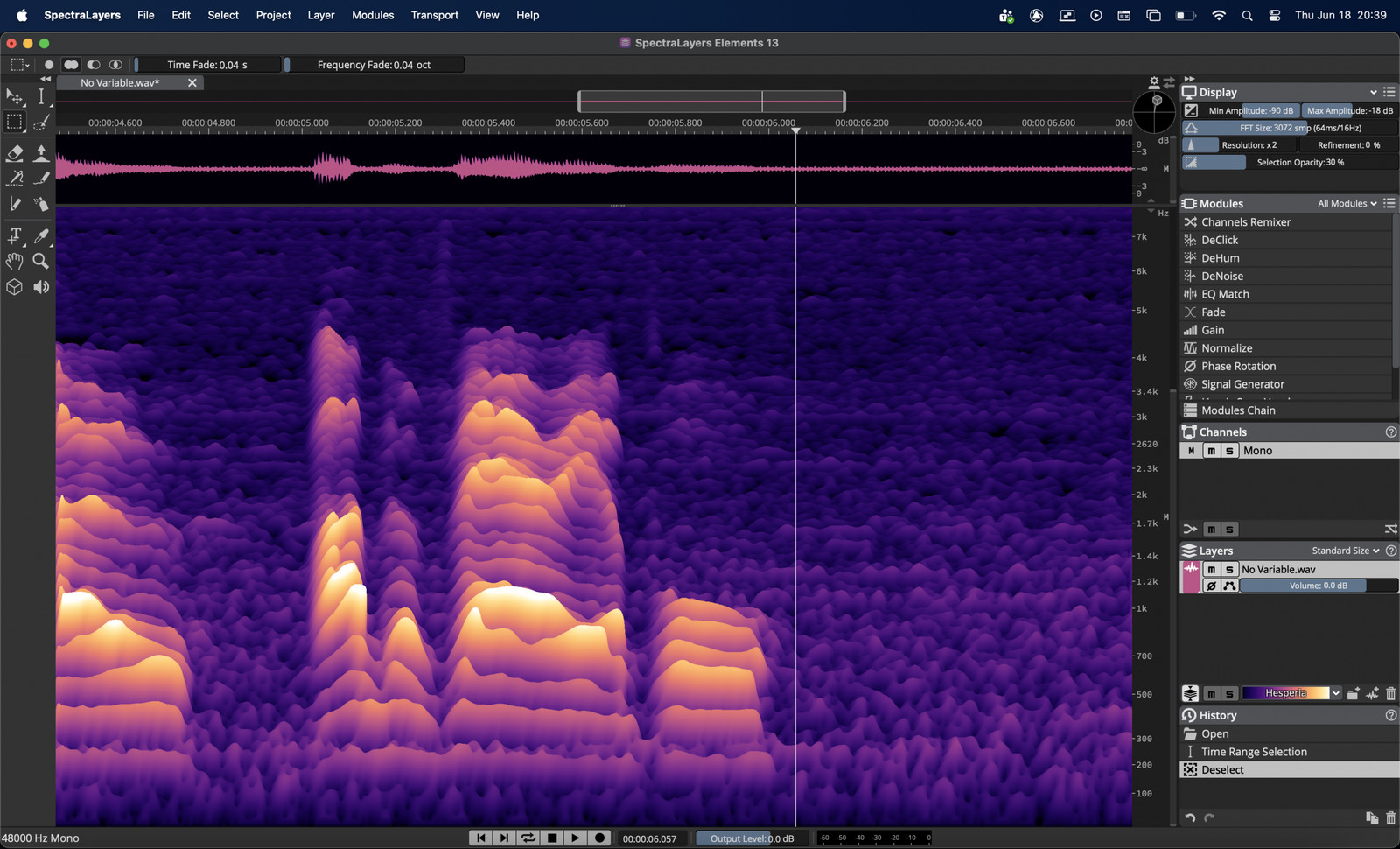The height and width of the screenshot is (849, 1400).
Task: Start playback with the play button
Action: pos(575,838)
